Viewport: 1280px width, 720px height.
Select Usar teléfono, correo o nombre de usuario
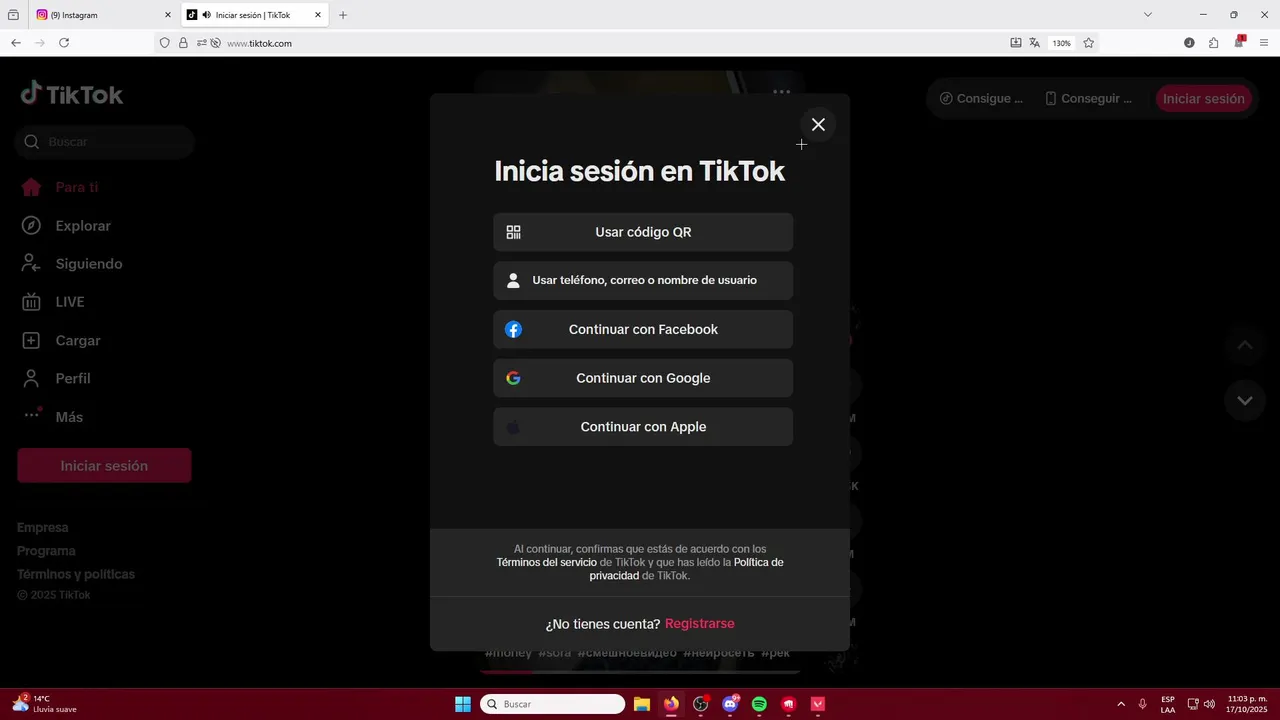click(643, 280)
